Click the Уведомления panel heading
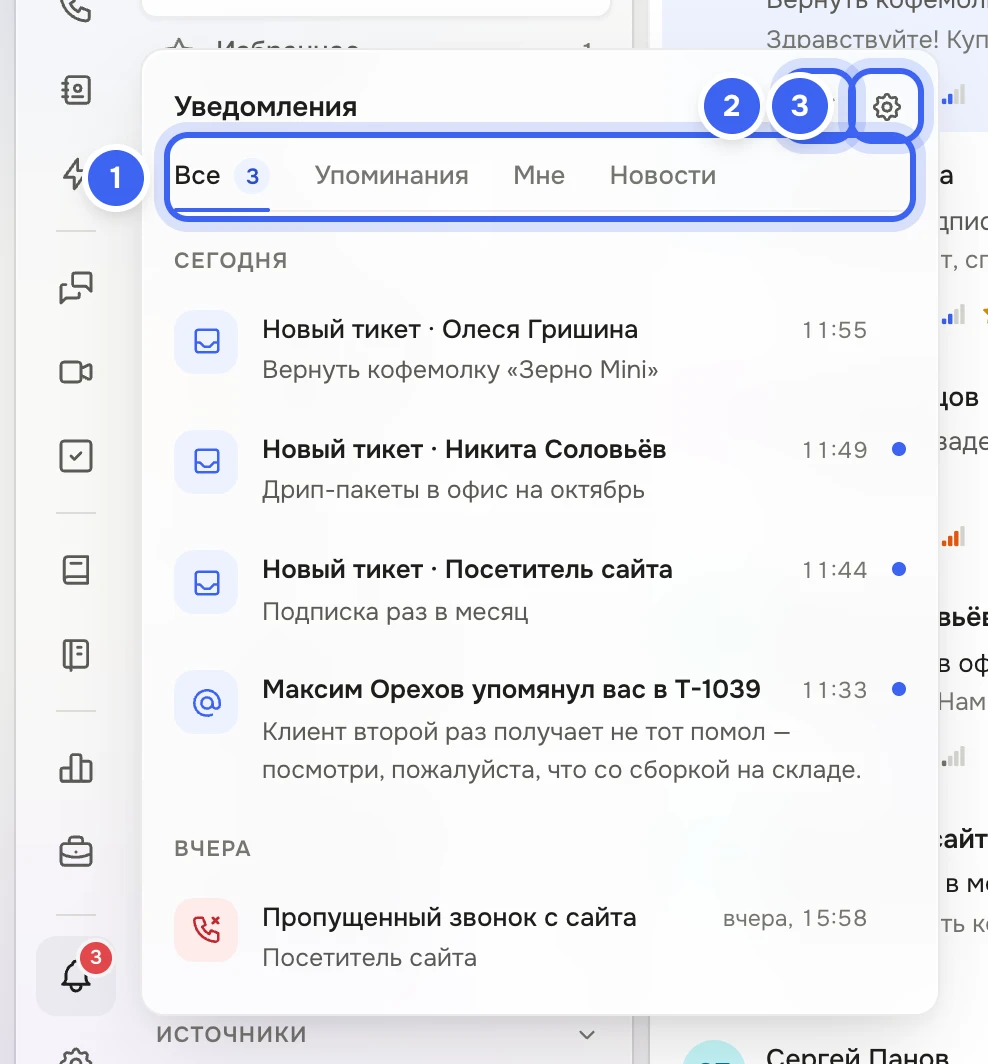Image resolution: width=988 pixels, height=1064 pixels. (265, 107)
